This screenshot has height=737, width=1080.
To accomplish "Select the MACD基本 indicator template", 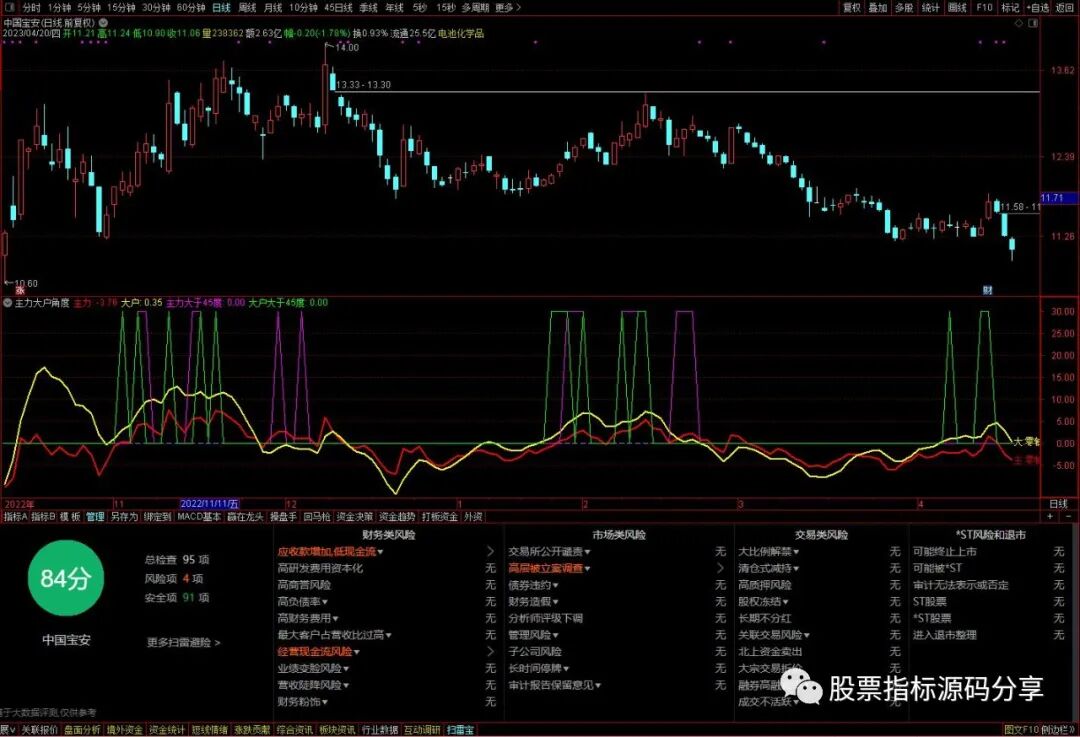I will coord(200,517).
